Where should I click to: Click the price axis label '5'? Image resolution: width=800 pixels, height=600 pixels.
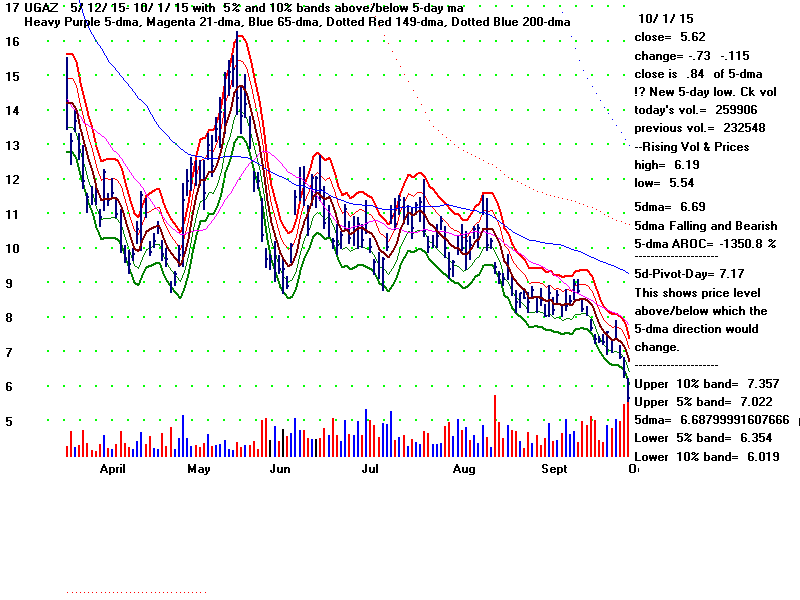point(9,422)
